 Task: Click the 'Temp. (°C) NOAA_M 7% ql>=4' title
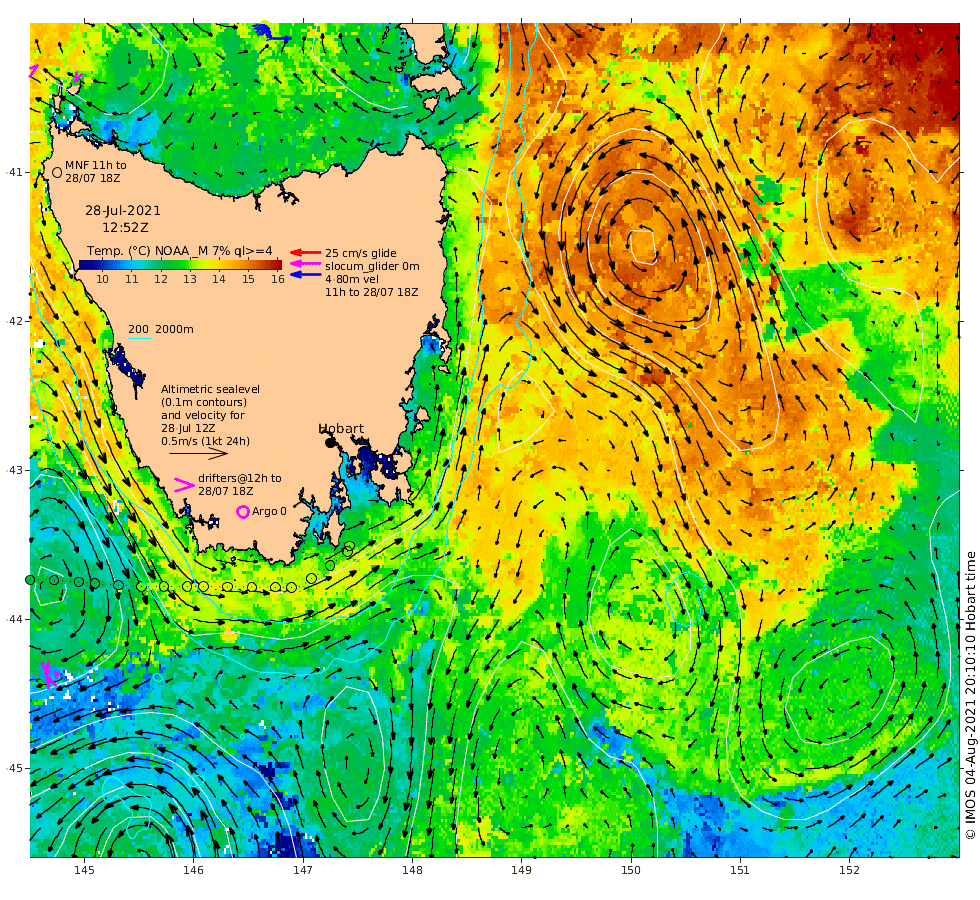pos(179,251)
